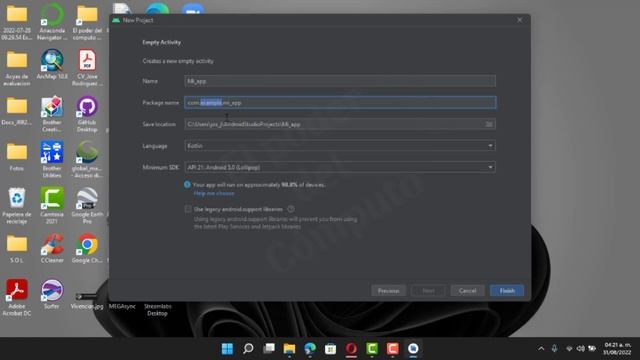Click the Name input field
Image resolution: width=640 pixels, height=360 pixels.
point(340,81)
